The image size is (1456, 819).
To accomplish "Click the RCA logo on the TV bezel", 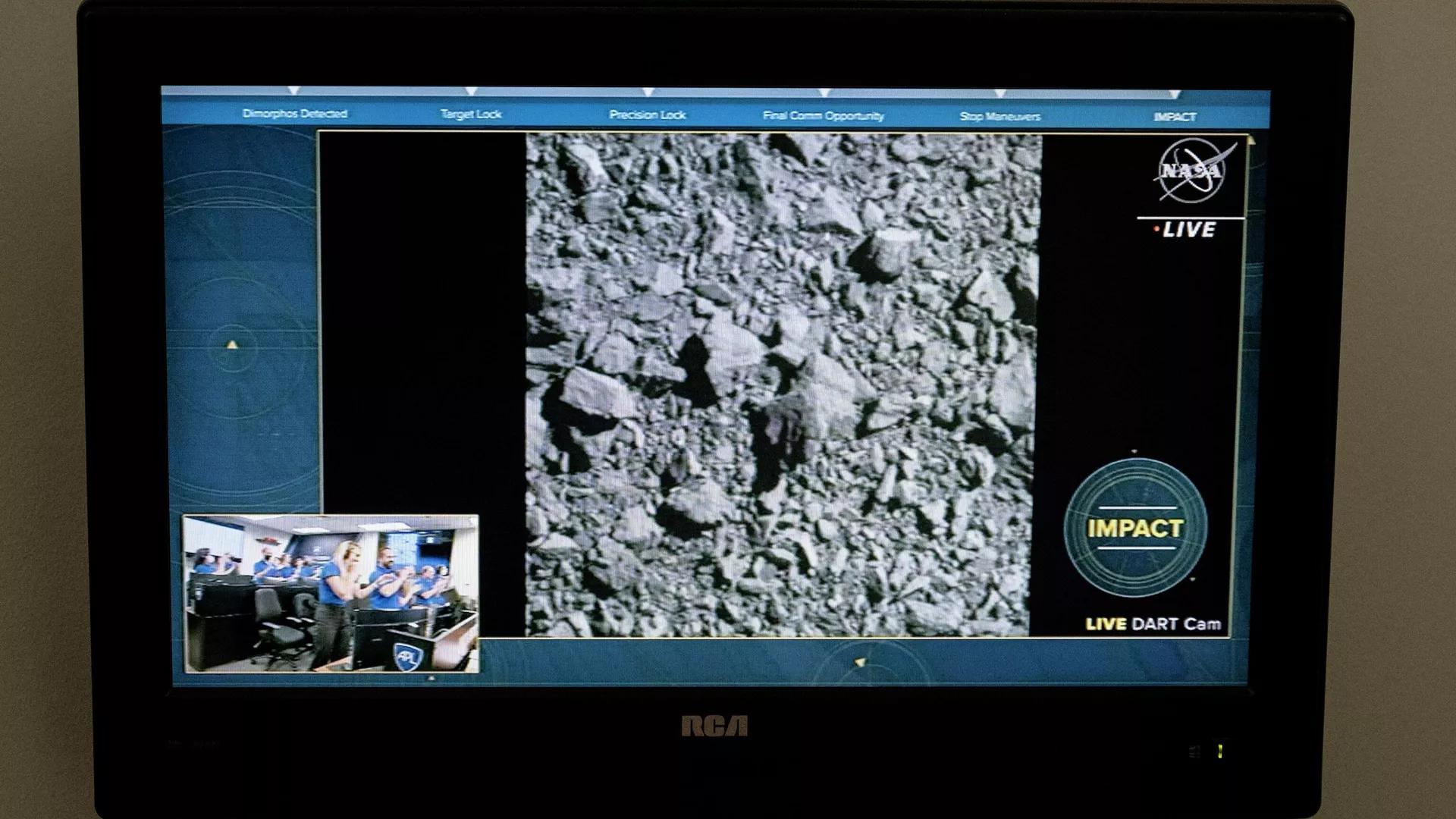I will click(x=714, y=726).
